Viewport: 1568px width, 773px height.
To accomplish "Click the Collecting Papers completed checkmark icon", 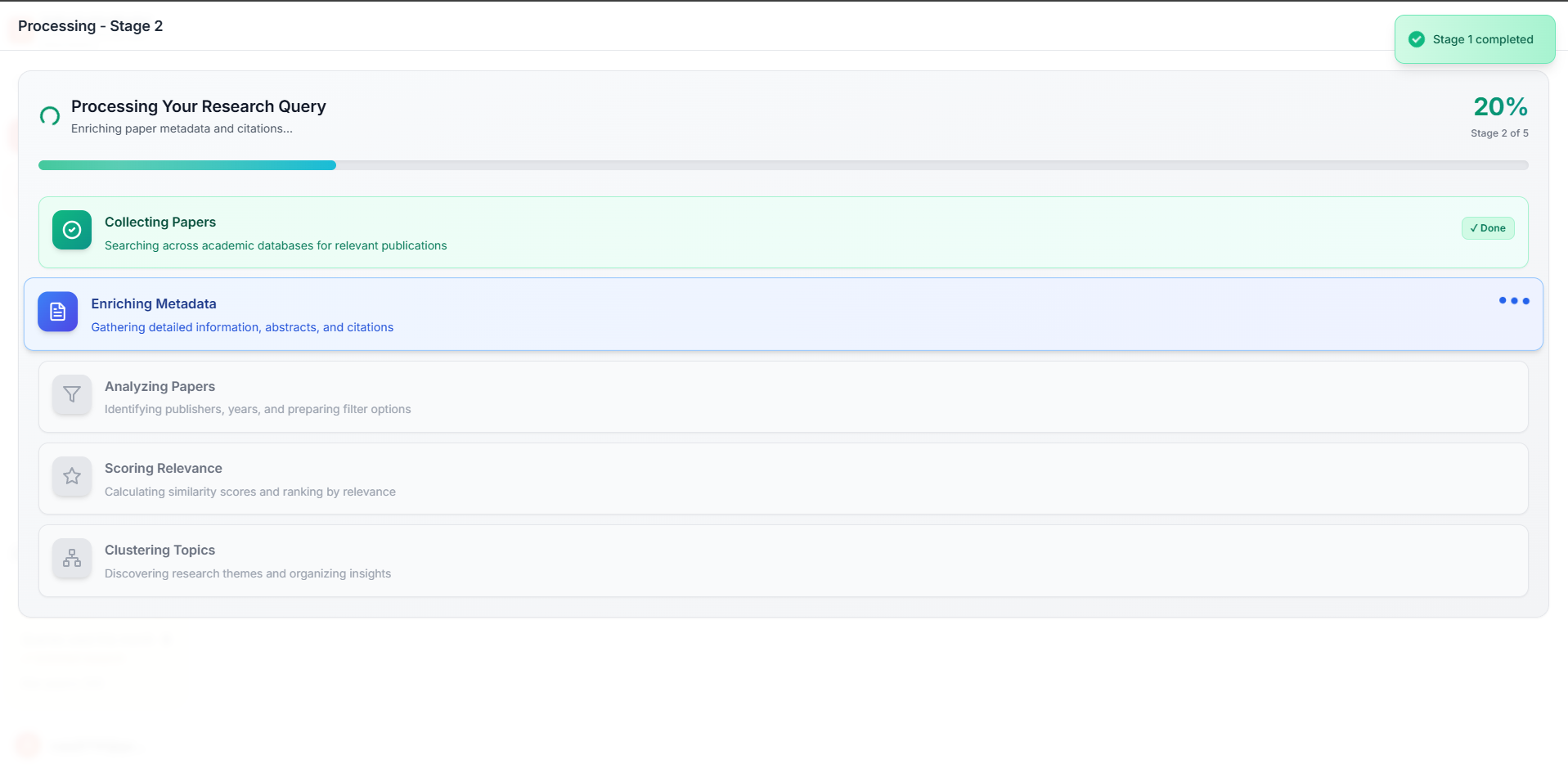I will click(x=71, y=230).
